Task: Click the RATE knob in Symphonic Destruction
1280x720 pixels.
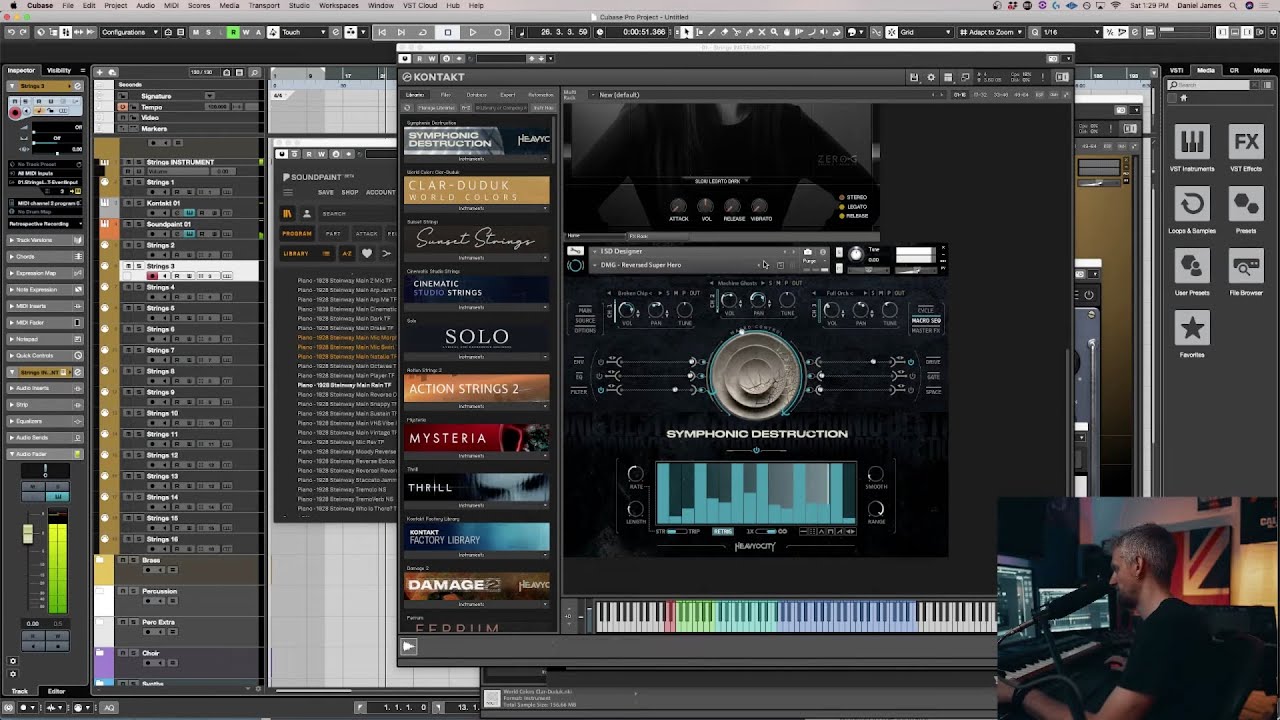Action: [635, 474]
